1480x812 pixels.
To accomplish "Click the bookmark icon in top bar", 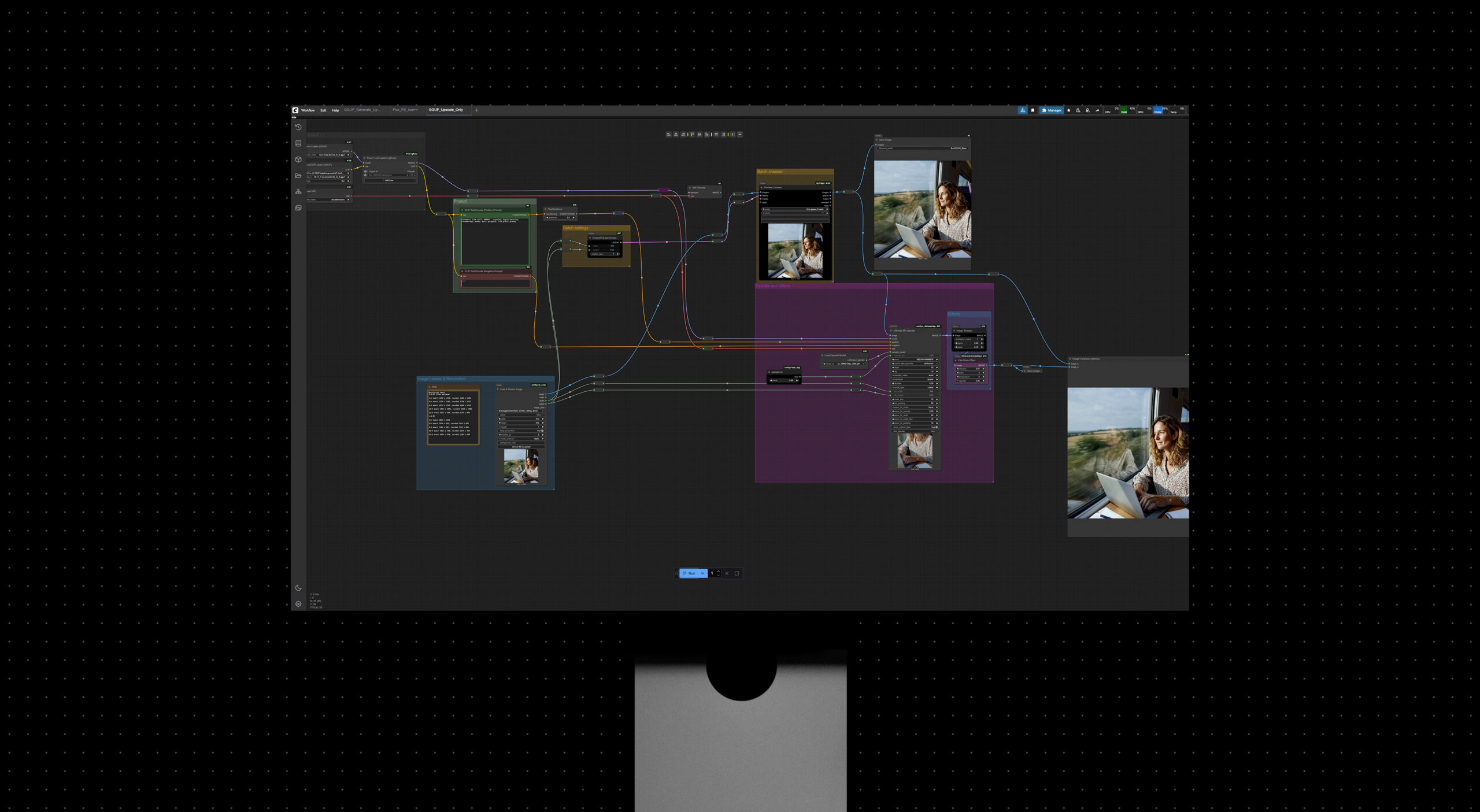I will (x=1033, y=110).
